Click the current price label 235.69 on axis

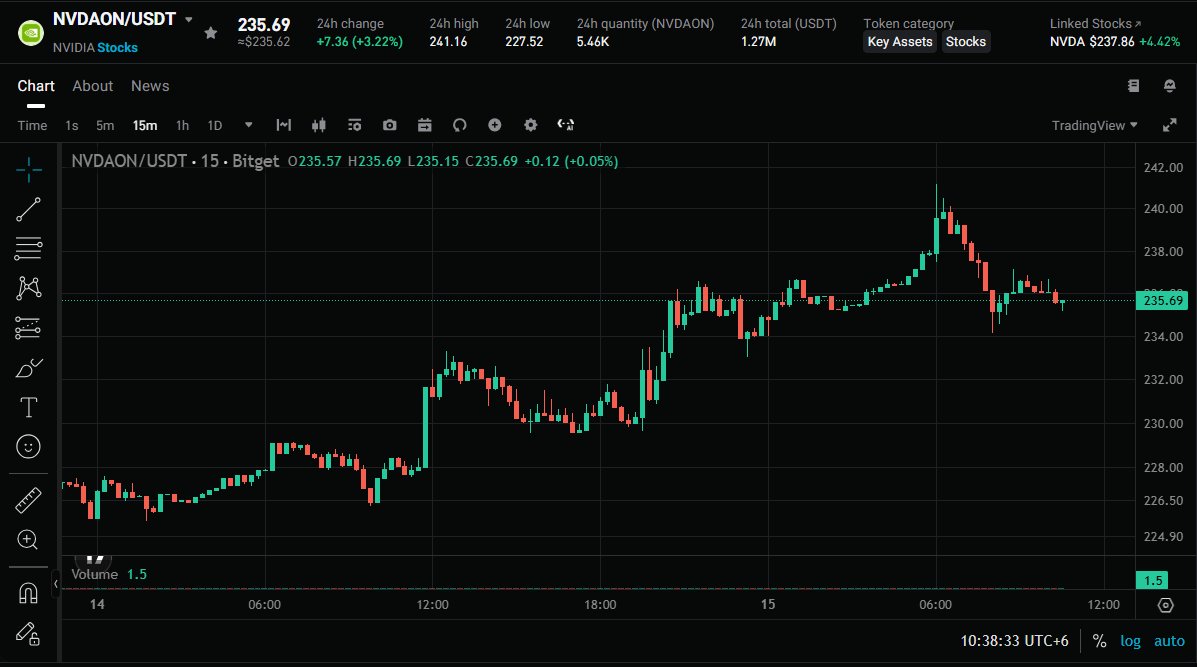pos(1162,301)
